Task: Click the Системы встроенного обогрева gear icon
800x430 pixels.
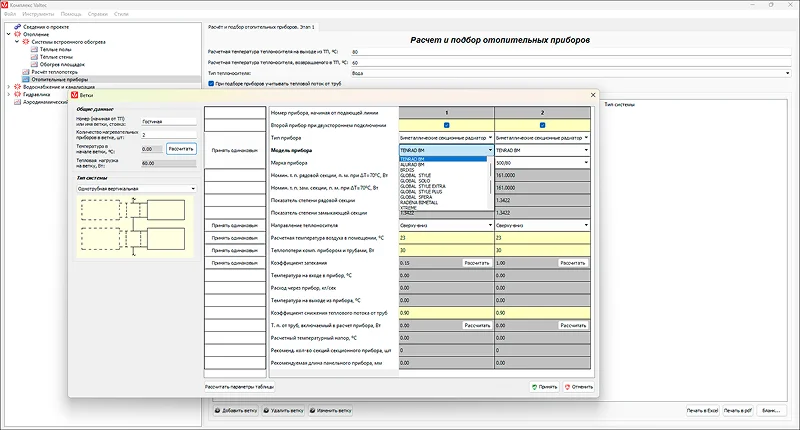Action: 26,42
